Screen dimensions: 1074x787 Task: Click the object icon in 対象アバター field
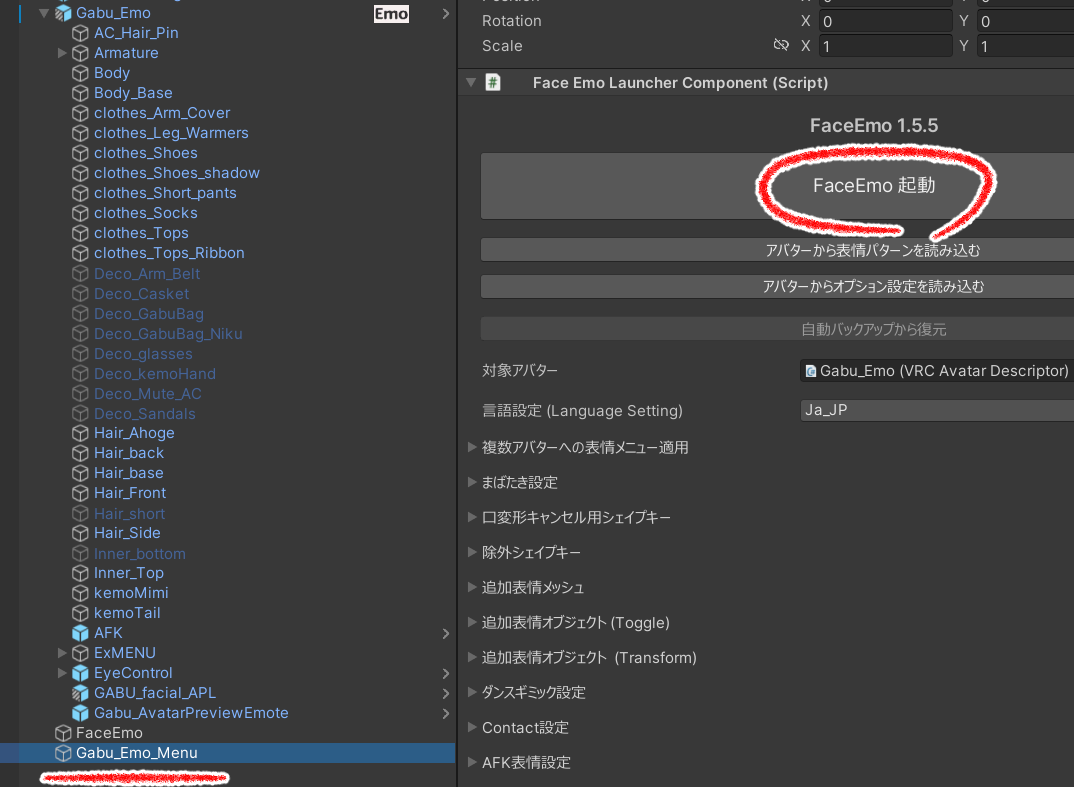coord(811,371)
